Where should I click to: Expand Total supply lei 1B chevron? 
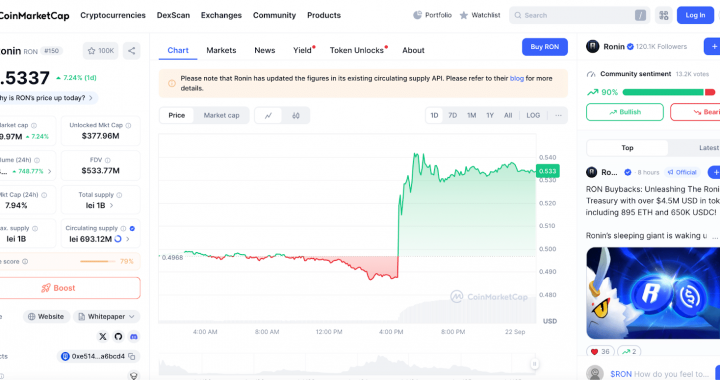click(112, 206)
